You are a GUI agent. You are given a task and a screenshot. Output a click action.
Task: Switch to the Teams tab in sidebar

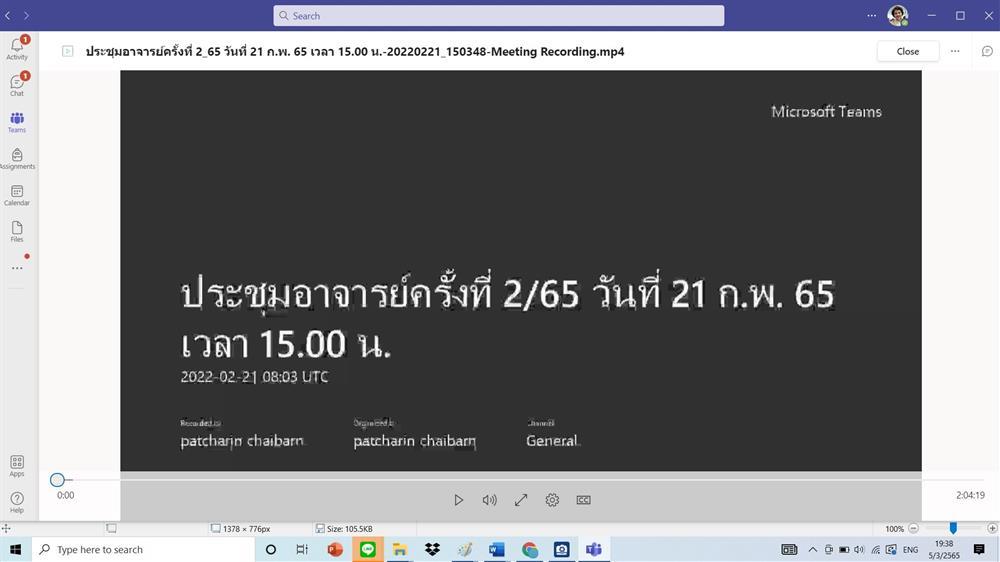click(x=17, y=122)
